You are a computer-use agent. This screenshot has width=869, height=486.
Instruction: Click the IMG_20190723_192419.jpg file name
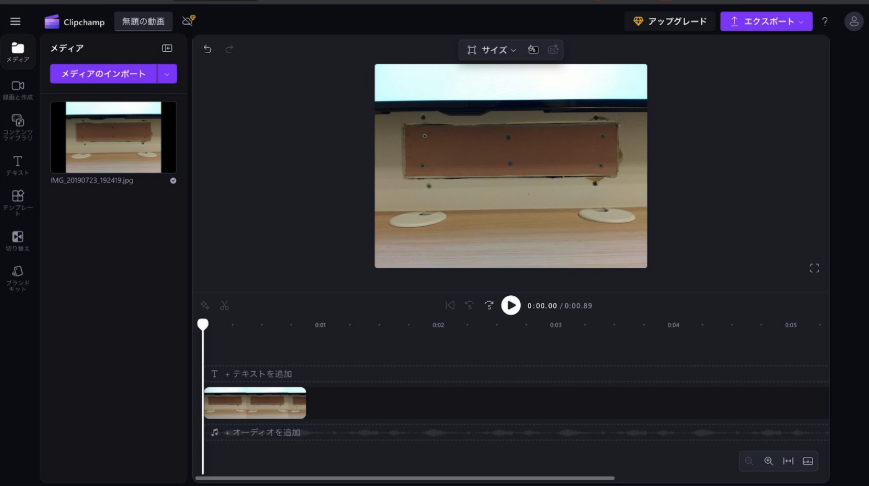92,181
